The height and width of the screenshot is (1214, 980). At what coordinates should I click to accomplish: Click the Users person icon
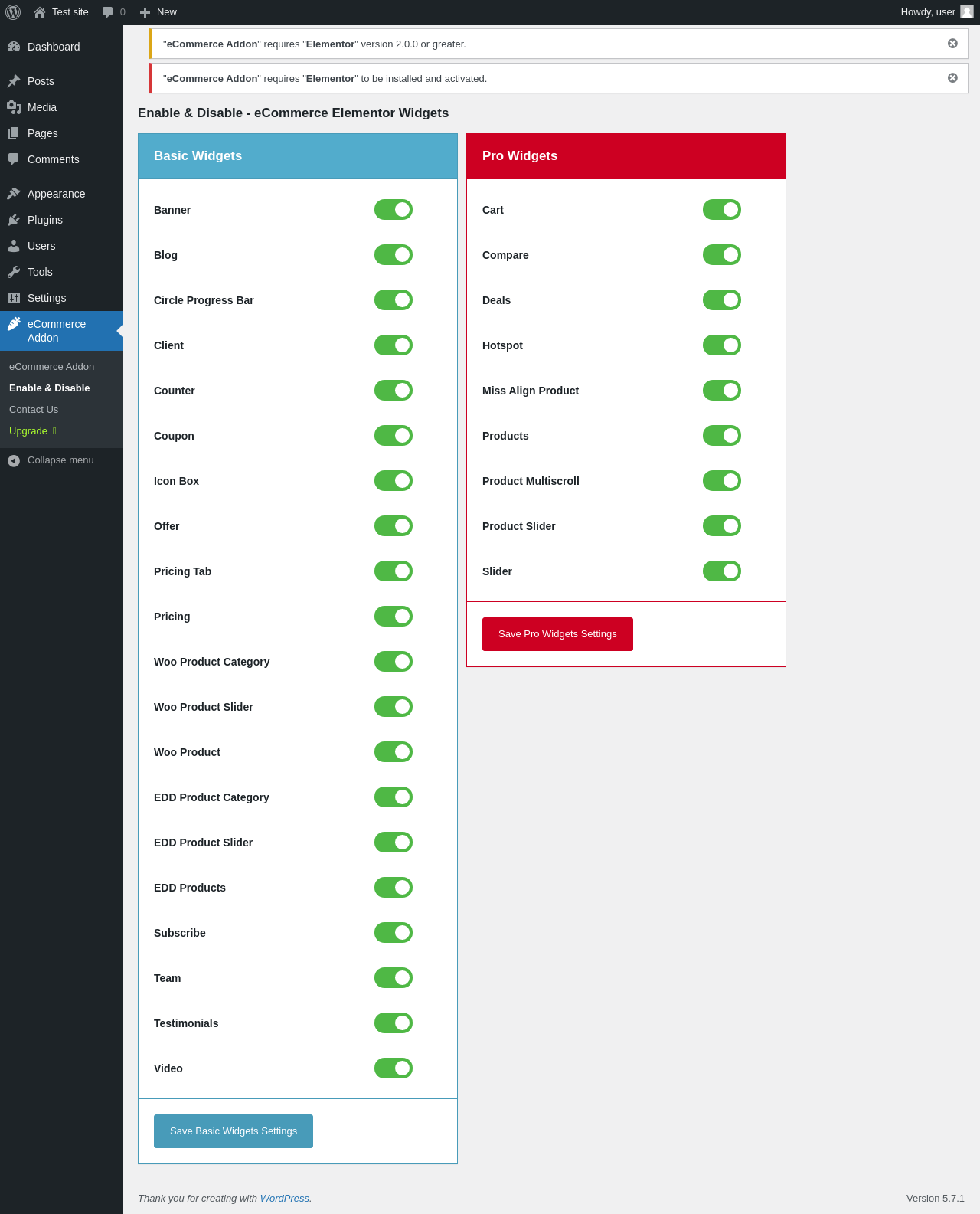(14, 246)
